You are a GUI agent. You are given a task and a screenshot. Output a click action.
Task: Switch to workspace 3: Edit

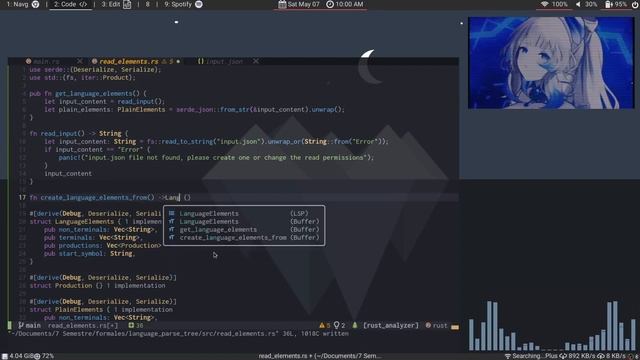click(116, 4)
